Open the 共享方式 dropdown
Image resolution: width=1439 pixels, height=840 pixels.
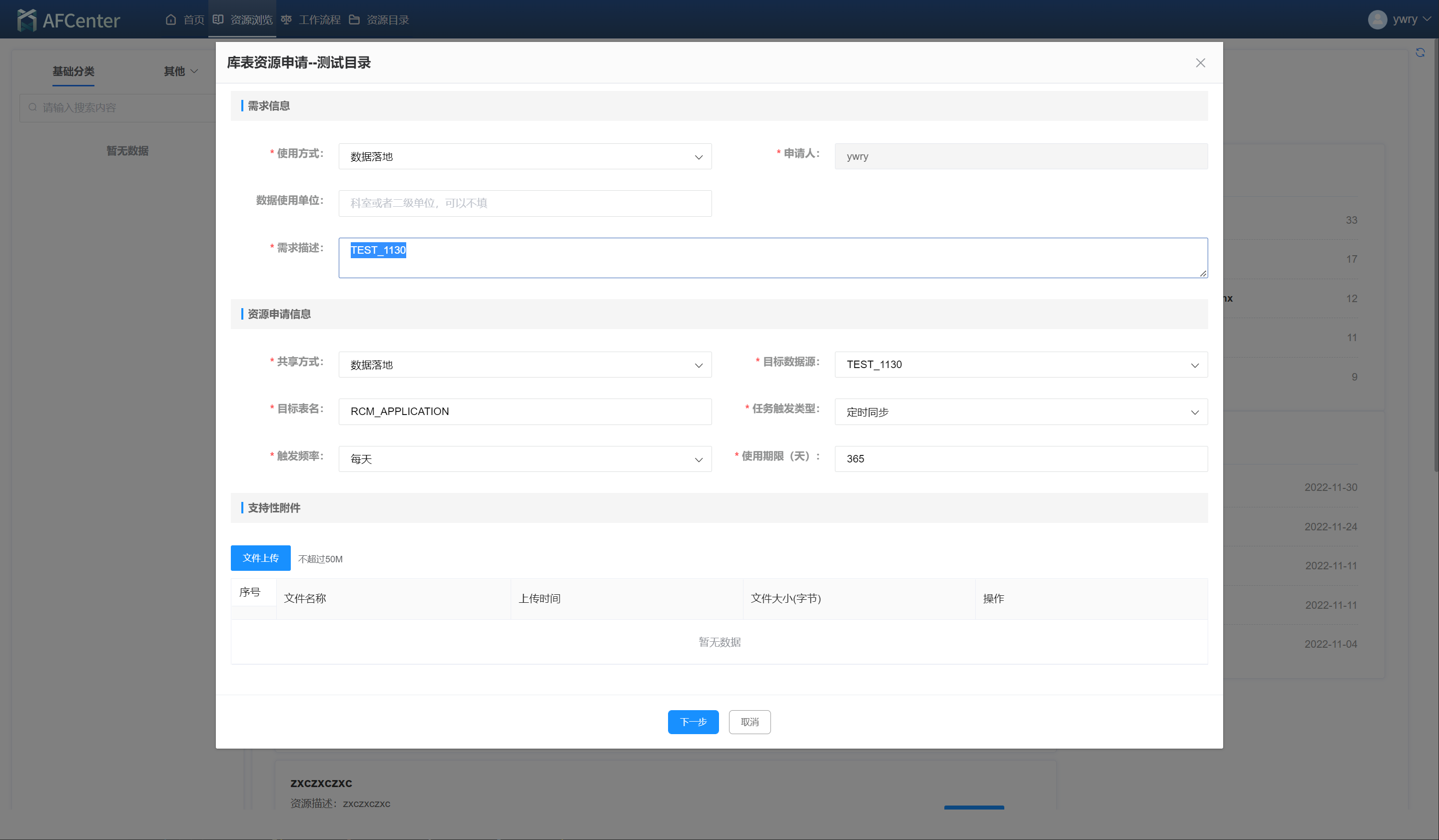(525, 365)
